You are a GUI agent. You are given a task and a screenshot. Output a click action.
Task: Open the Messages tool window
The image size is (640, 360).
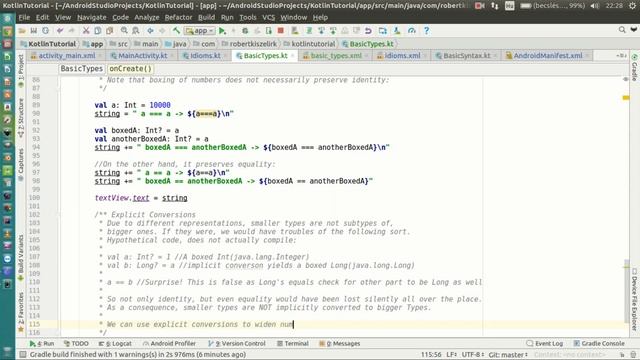(x=340, y=344)
